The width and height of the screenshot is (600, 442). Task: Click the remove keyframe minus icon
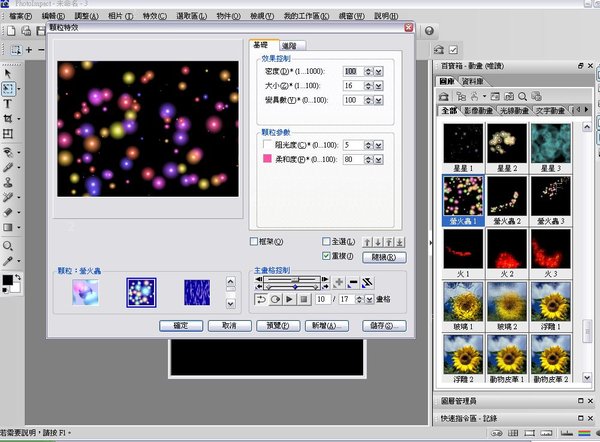[x=353, y=283]
